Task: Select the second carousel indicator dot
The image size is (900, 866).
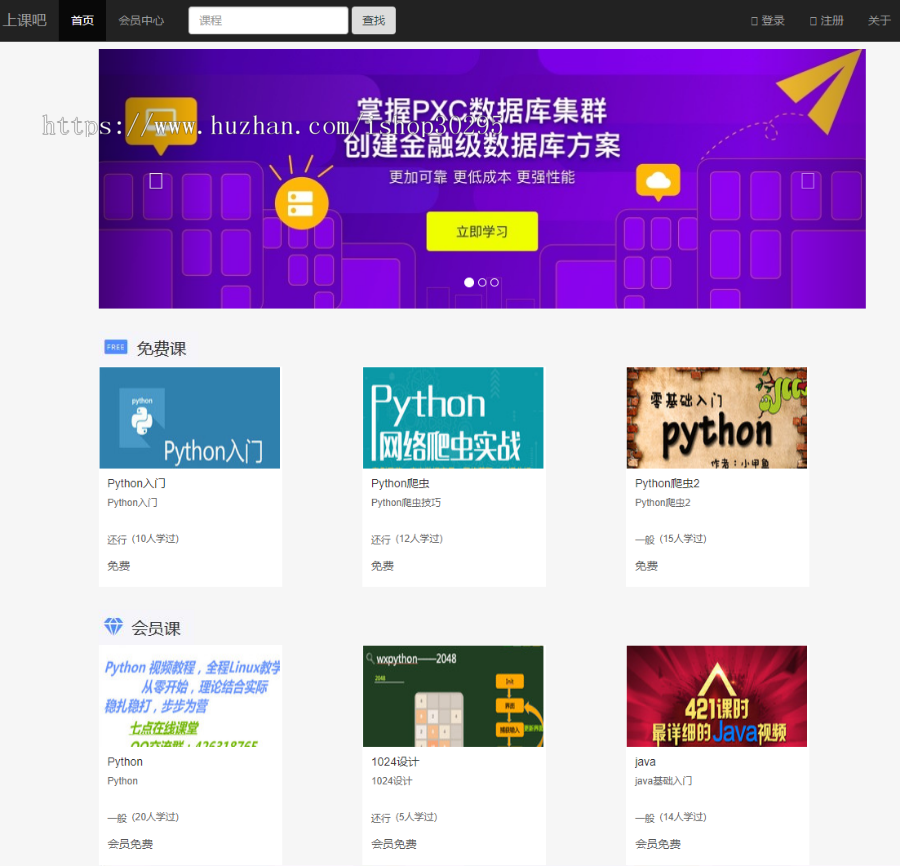Action: 482,282
